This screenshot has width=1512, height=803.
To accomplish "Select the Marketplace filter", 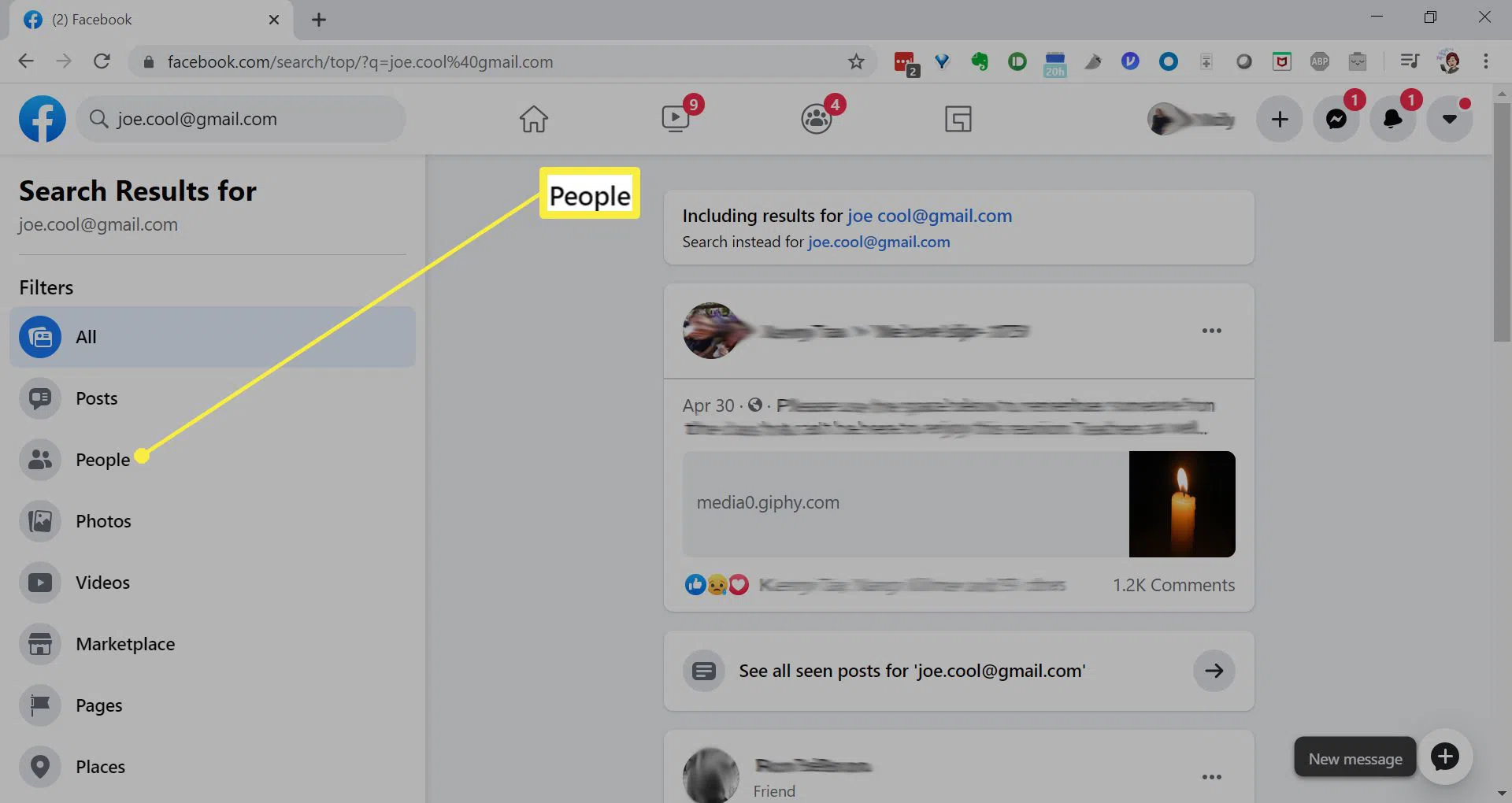I will pyautogui.click(x=125, y=644).
